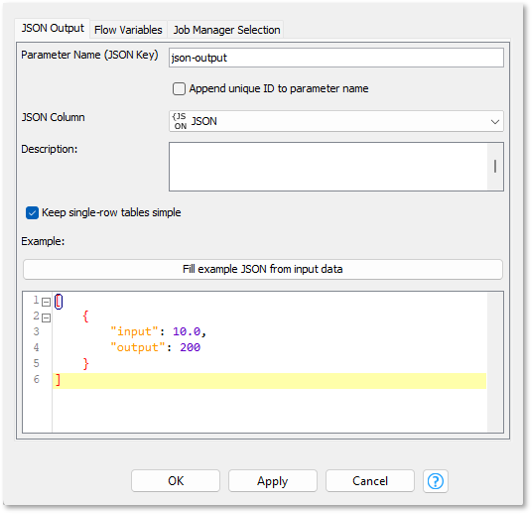This screenshot has width=532, height=514.
Task: Switch to the JSON Output tab
Action: click(53, 28)
